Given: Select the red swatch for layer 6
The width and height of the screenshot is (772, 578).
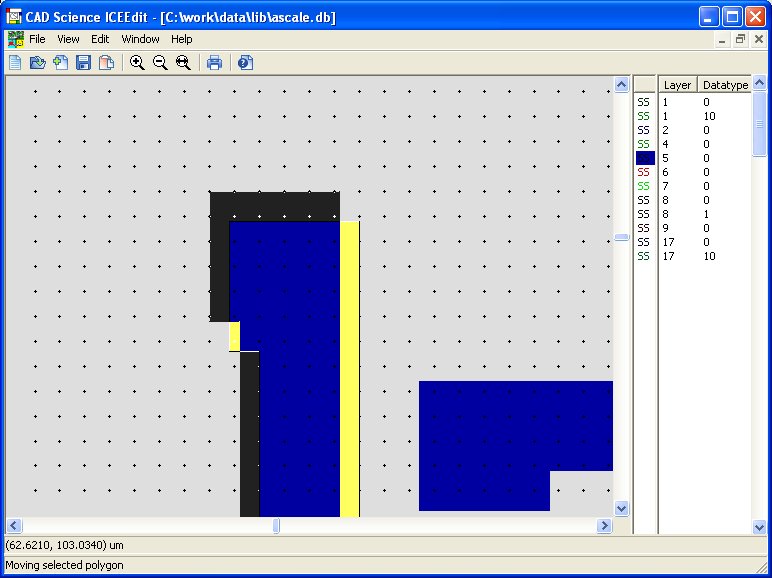Looking at the screenshot, I should tap(644, 172).
